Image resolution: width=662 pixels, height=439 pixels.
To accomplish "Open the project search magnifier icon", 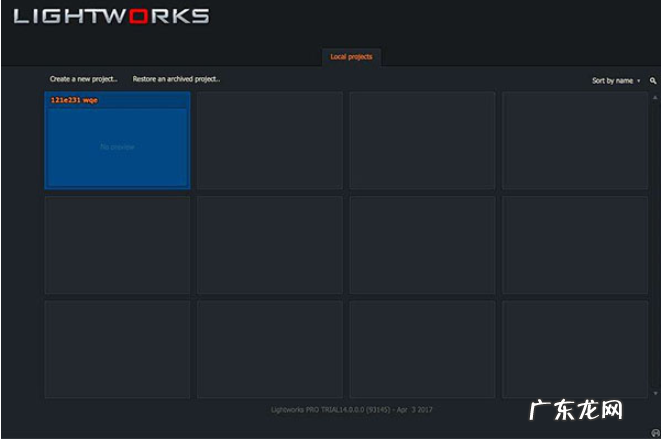I will [653, 80].
